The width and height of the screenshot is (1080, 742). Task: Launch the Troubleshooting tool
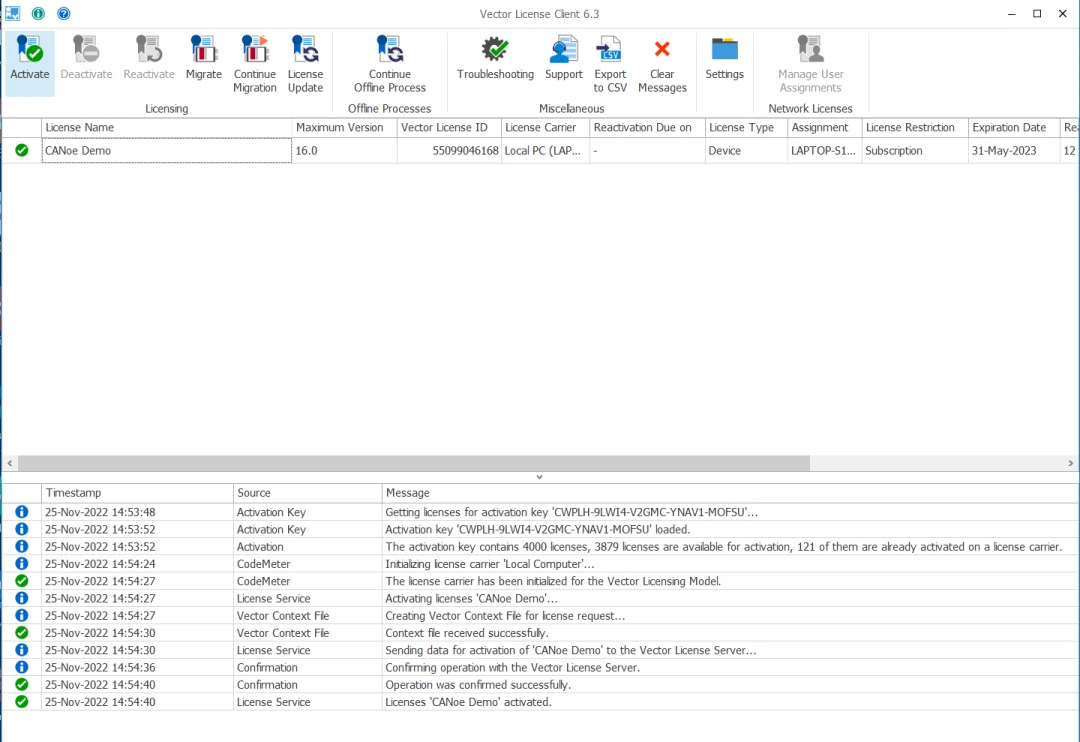(495, 58)
